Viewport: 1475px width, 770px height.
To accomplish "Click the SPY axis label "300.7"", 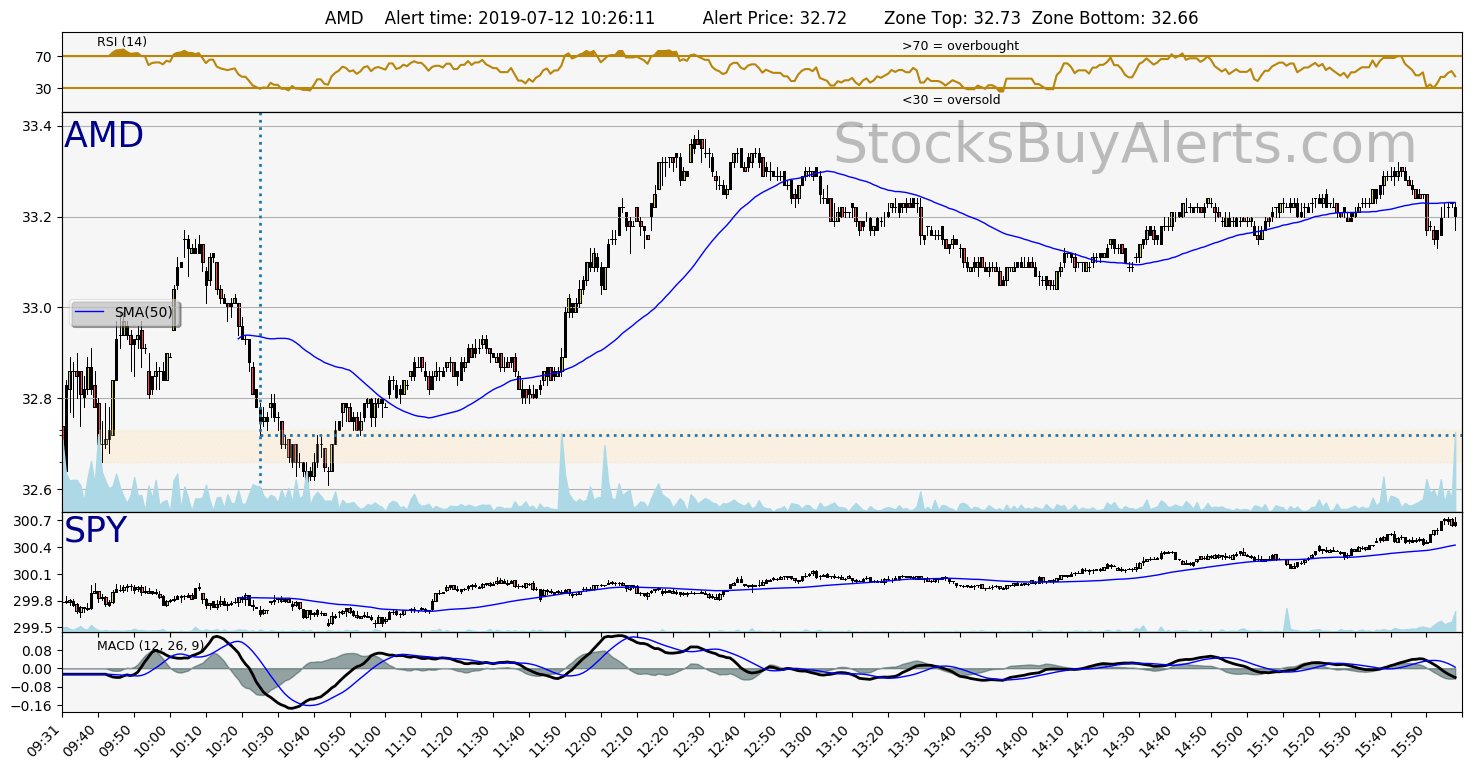I will (33, 521).
